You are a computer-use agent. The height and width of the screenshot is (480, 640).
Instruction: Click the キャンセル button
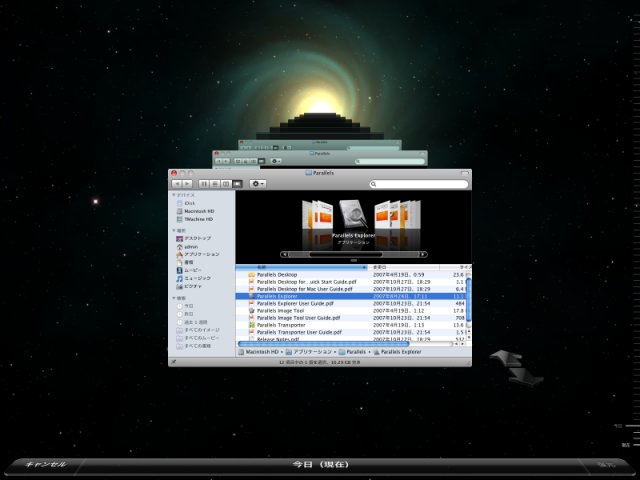click(x=46, y=464)
